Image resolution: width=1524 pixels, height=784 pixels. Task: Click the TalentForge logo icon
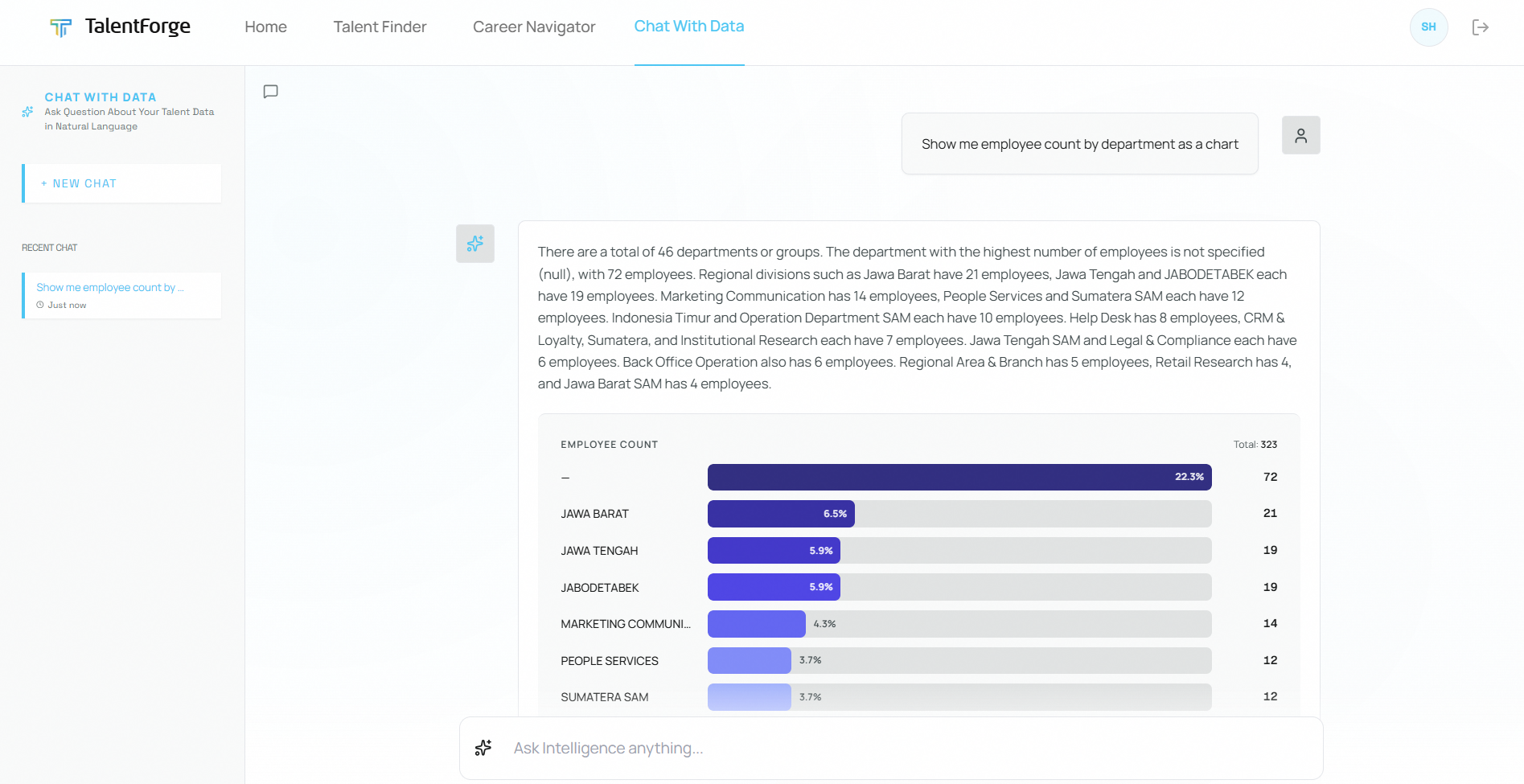[60, 27]
